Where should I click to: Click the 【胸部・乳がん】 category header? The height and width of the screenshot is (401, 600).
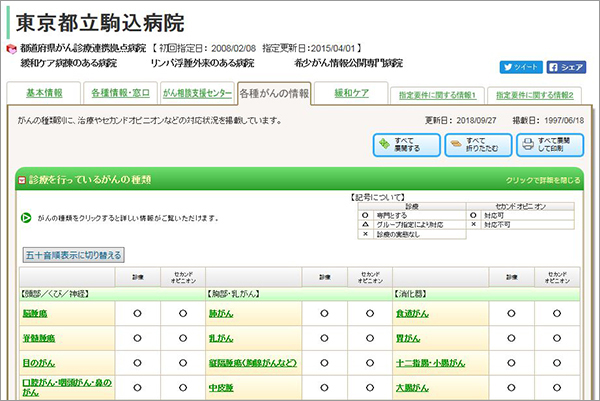[x=233, y=294]
